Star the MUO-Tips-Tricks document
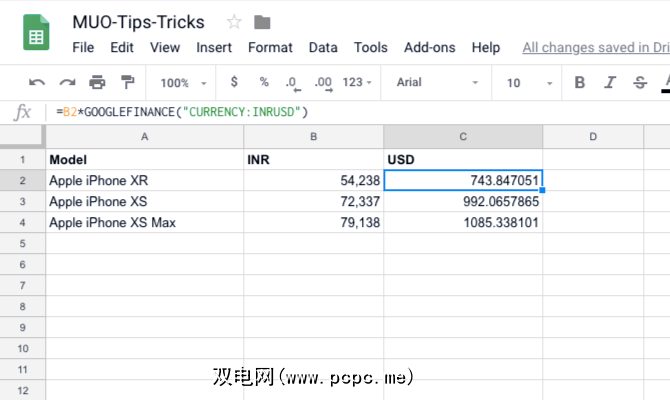Image resolution: width=670 pixels, height=400 pixels. (x=234, y=22)
